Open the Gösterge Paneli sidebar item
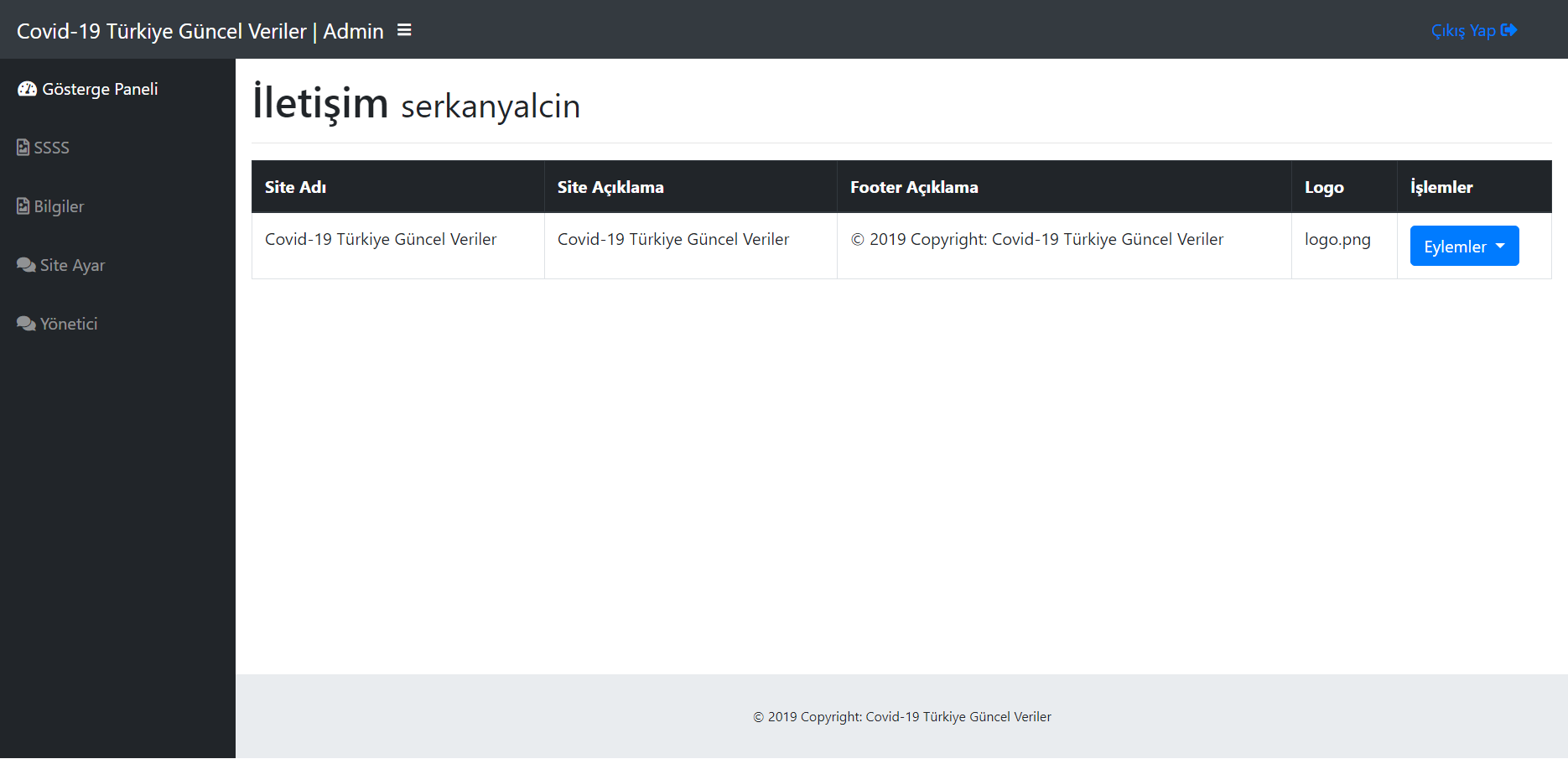 [100, 89]
